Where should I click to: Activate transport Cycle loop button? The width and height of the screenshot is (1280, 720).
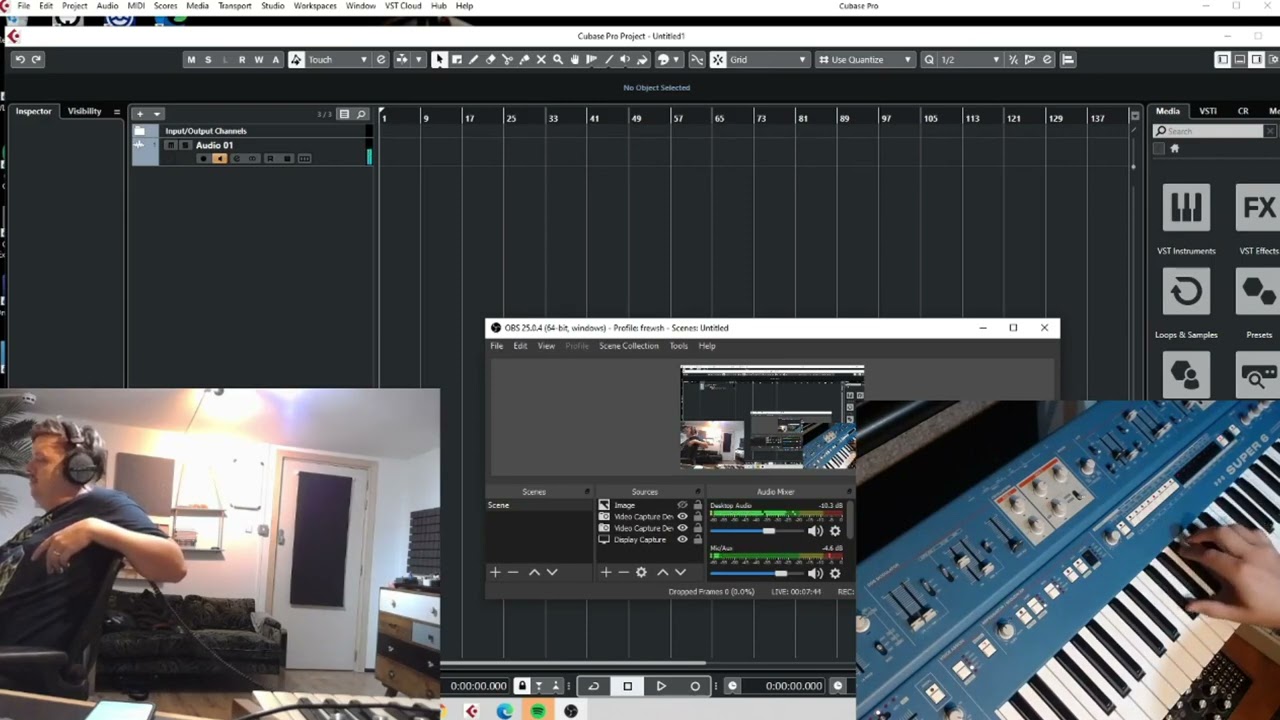[593, 686]
